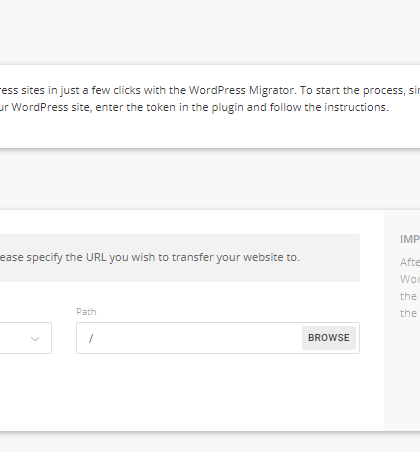Click the sidebar line starting with 'Afte'
The width and height of the screenshot is (420, 452).
coord(410,262)
